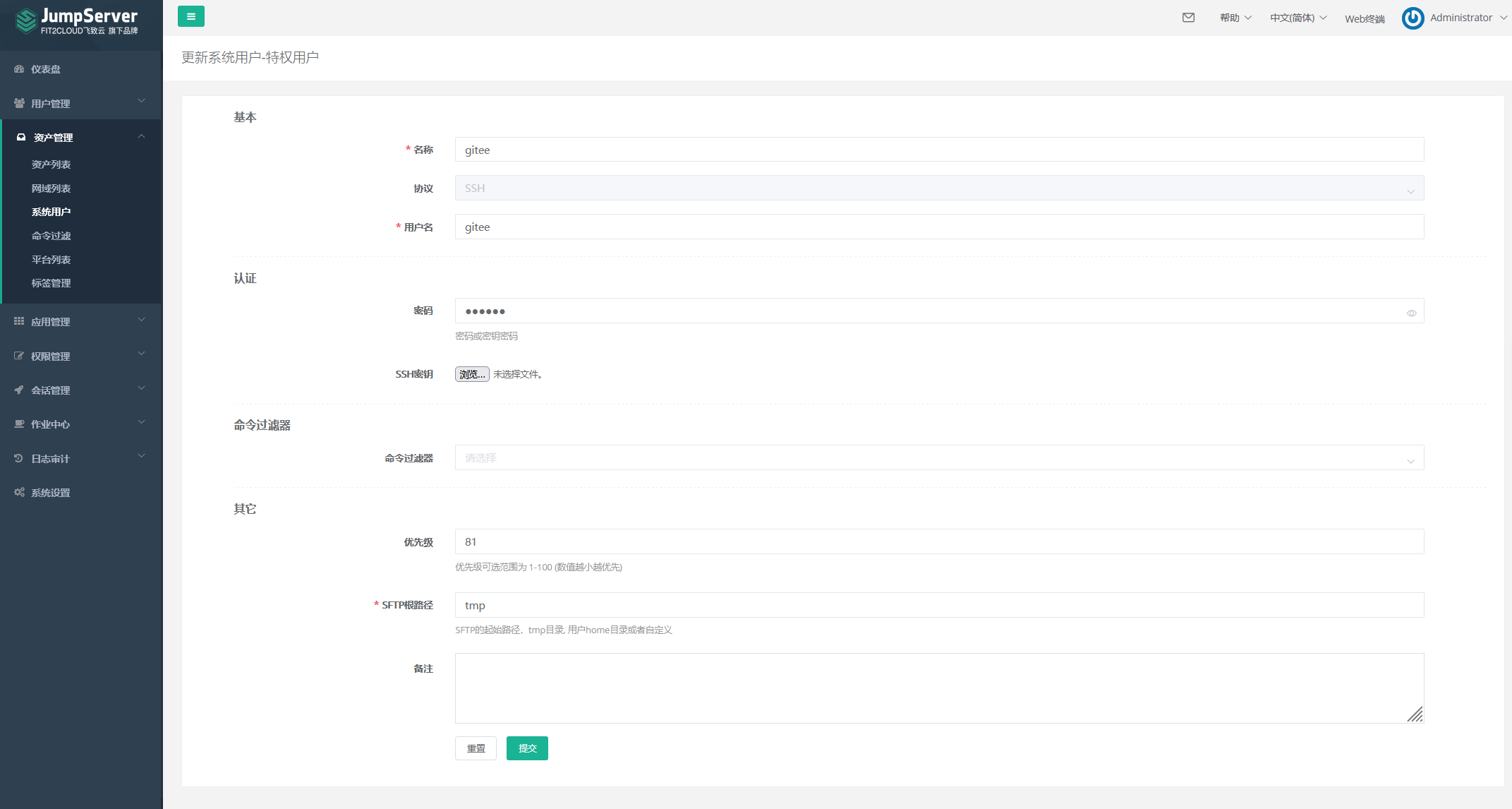Expand the 日志审计 menu chevron
1512x809 pixels.
coord(141,456)
